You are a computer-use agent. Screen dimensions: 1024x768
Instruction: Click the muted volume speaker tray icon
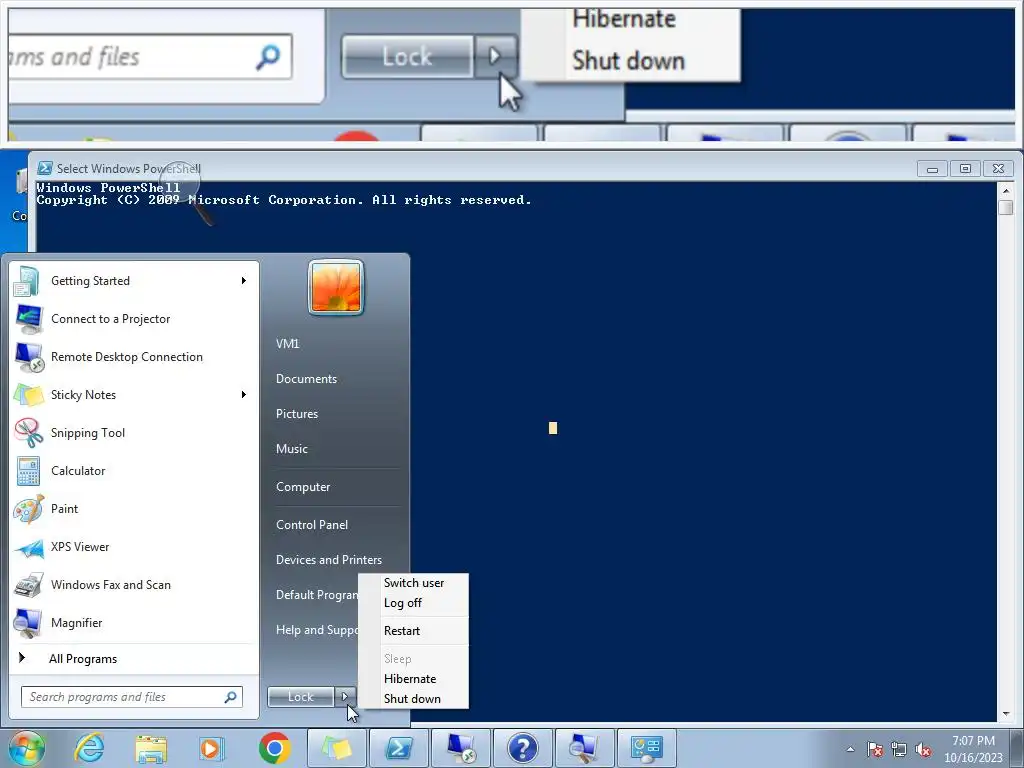point(923,749)
